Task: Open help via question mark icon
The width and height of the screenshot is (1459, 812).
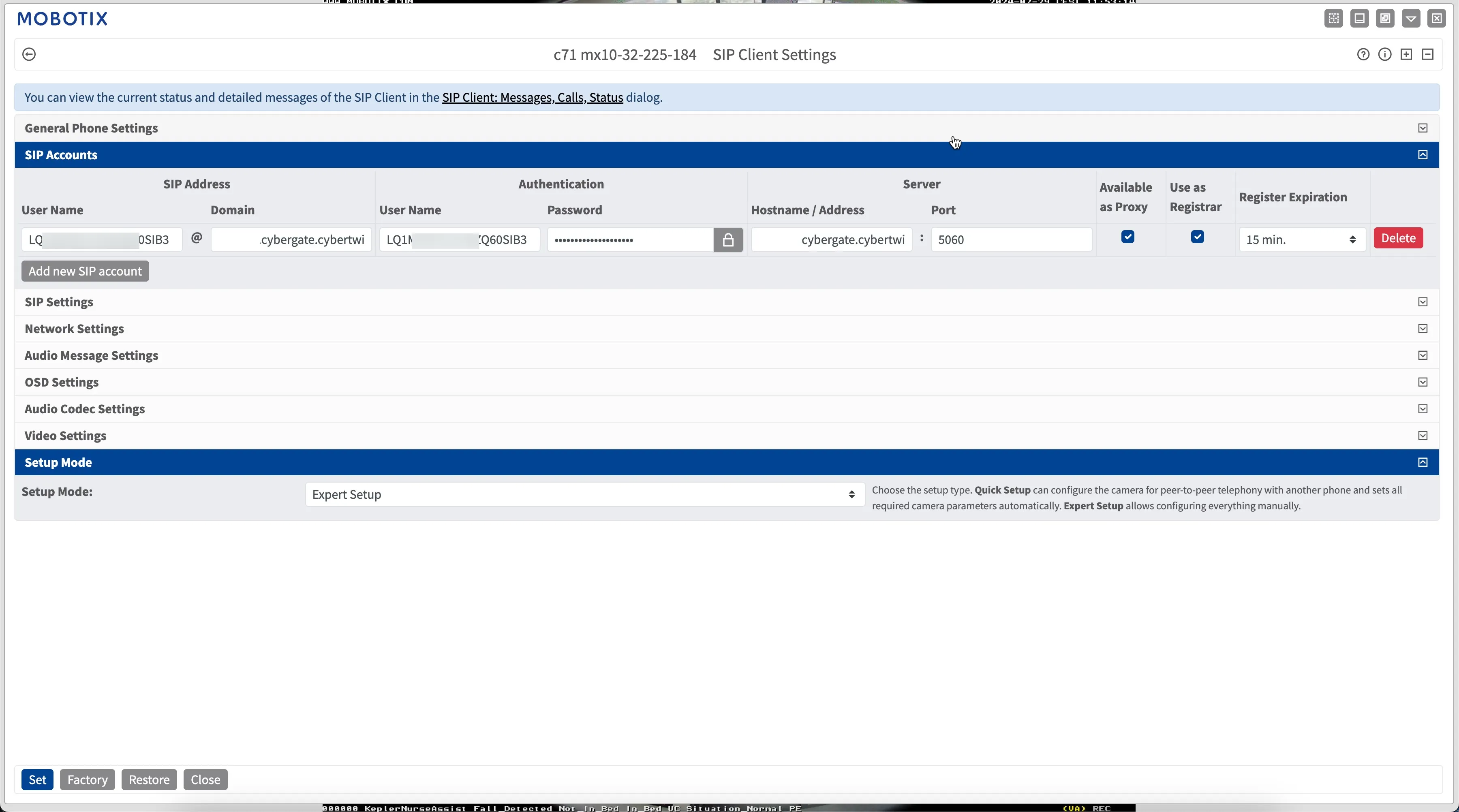Action: (1363, 54)
